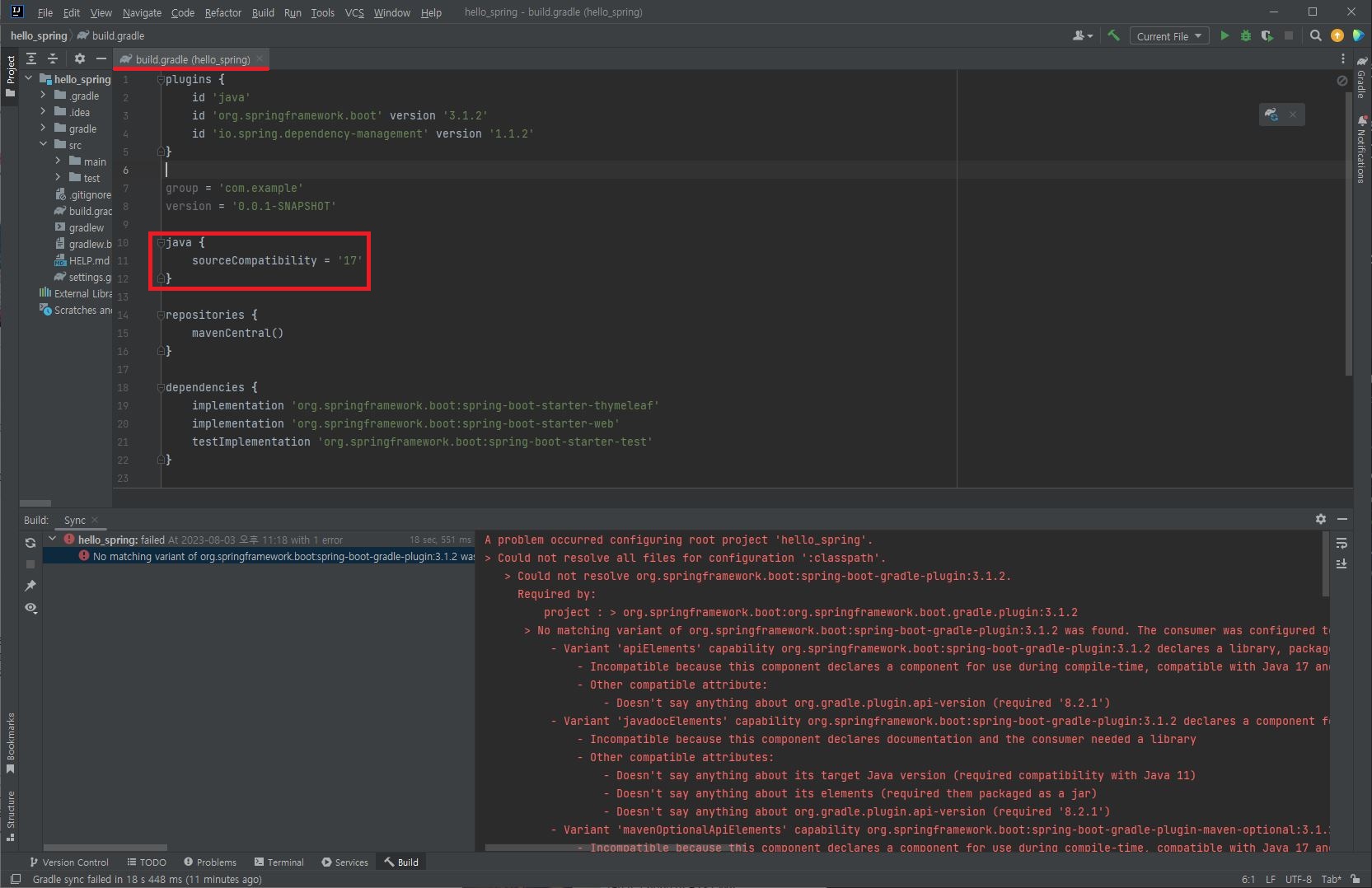
Task: Open the Tools menu
Action: [322, 12]
